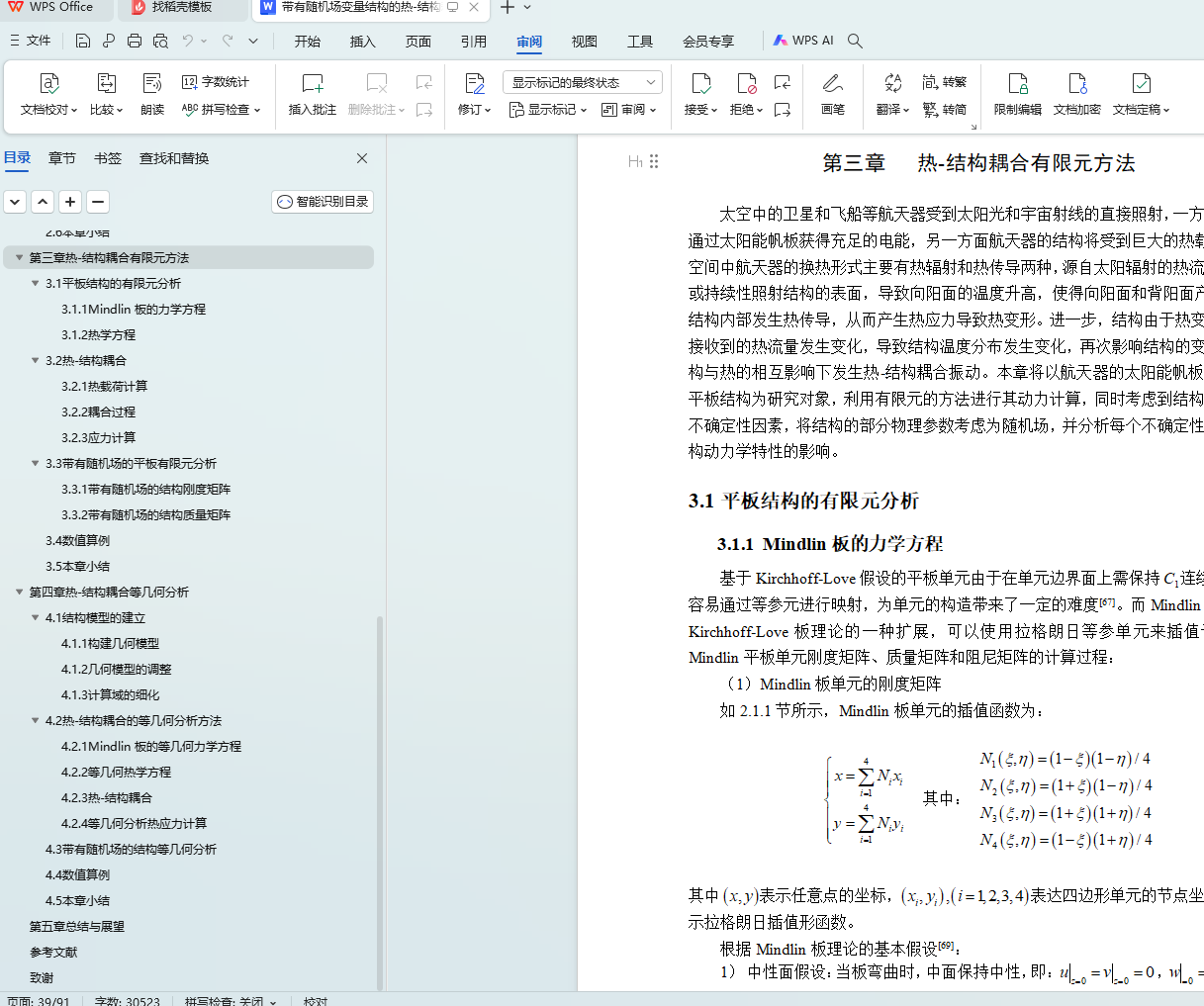
Task: Click the minus button in outline toolbar
Action: pos(98,202)
